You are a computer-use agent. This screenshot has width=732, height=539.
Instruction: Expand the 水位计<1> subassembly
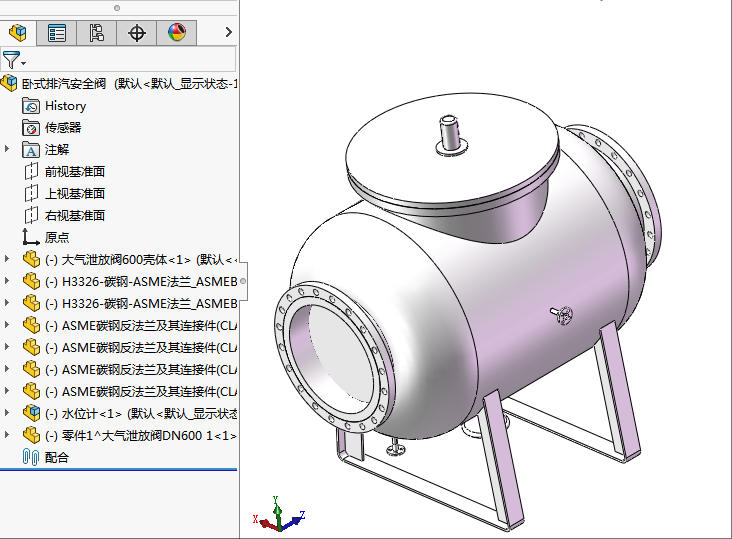point(7,412)
